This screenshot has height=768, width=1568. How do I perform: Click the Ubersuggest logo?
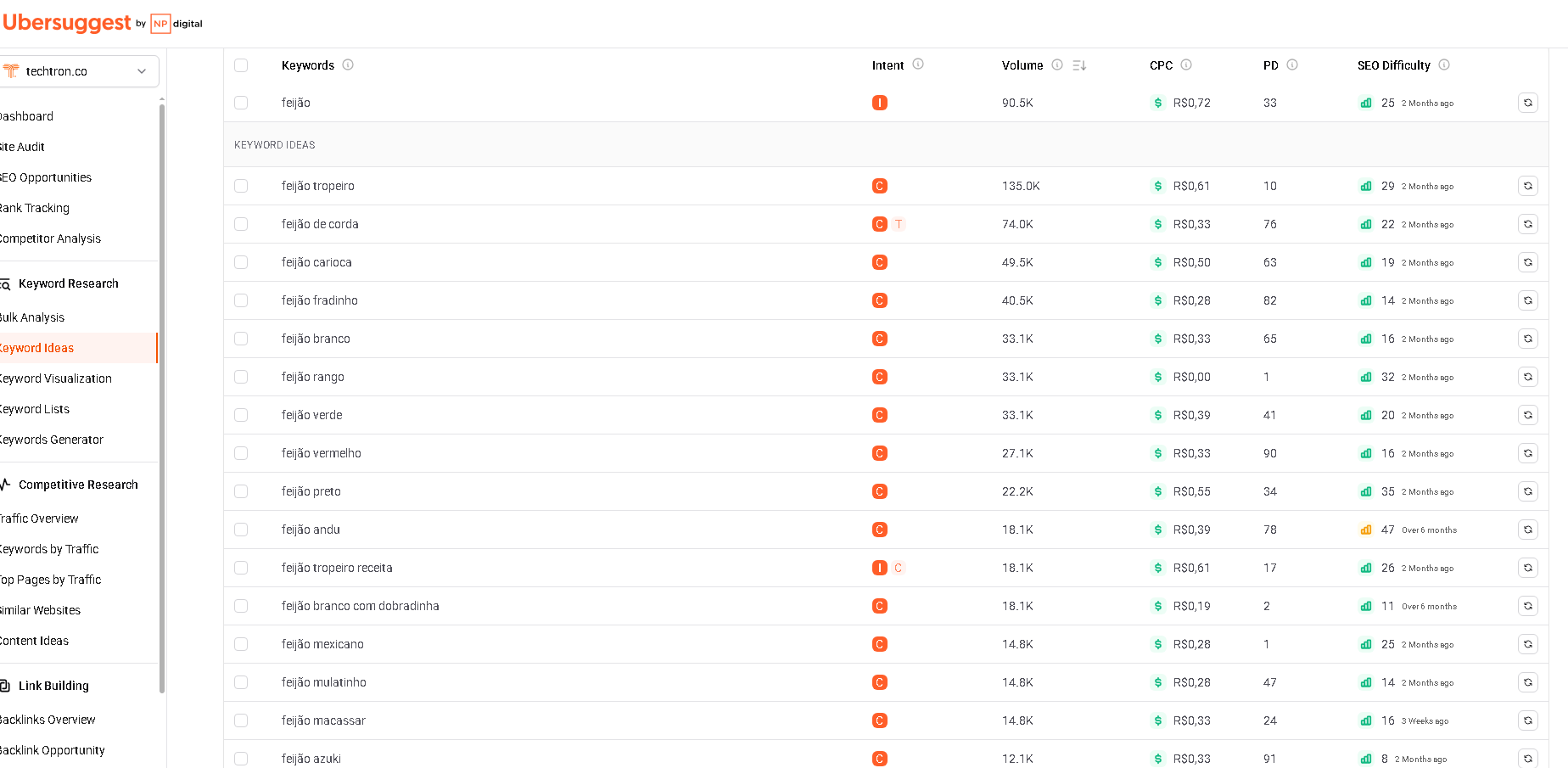tap(68, 22)
